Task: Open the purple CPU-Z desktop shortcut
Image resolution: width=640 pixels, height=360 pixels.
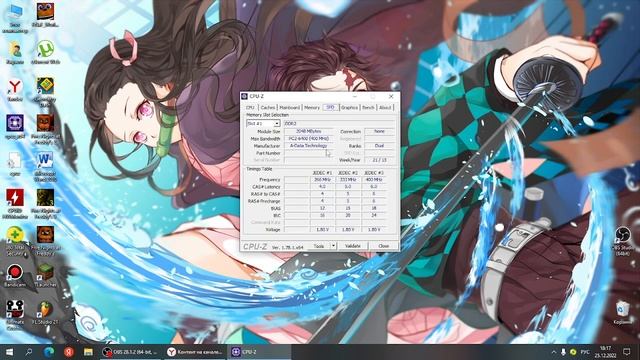Action: pyautogui.click(x=15, y=127)
